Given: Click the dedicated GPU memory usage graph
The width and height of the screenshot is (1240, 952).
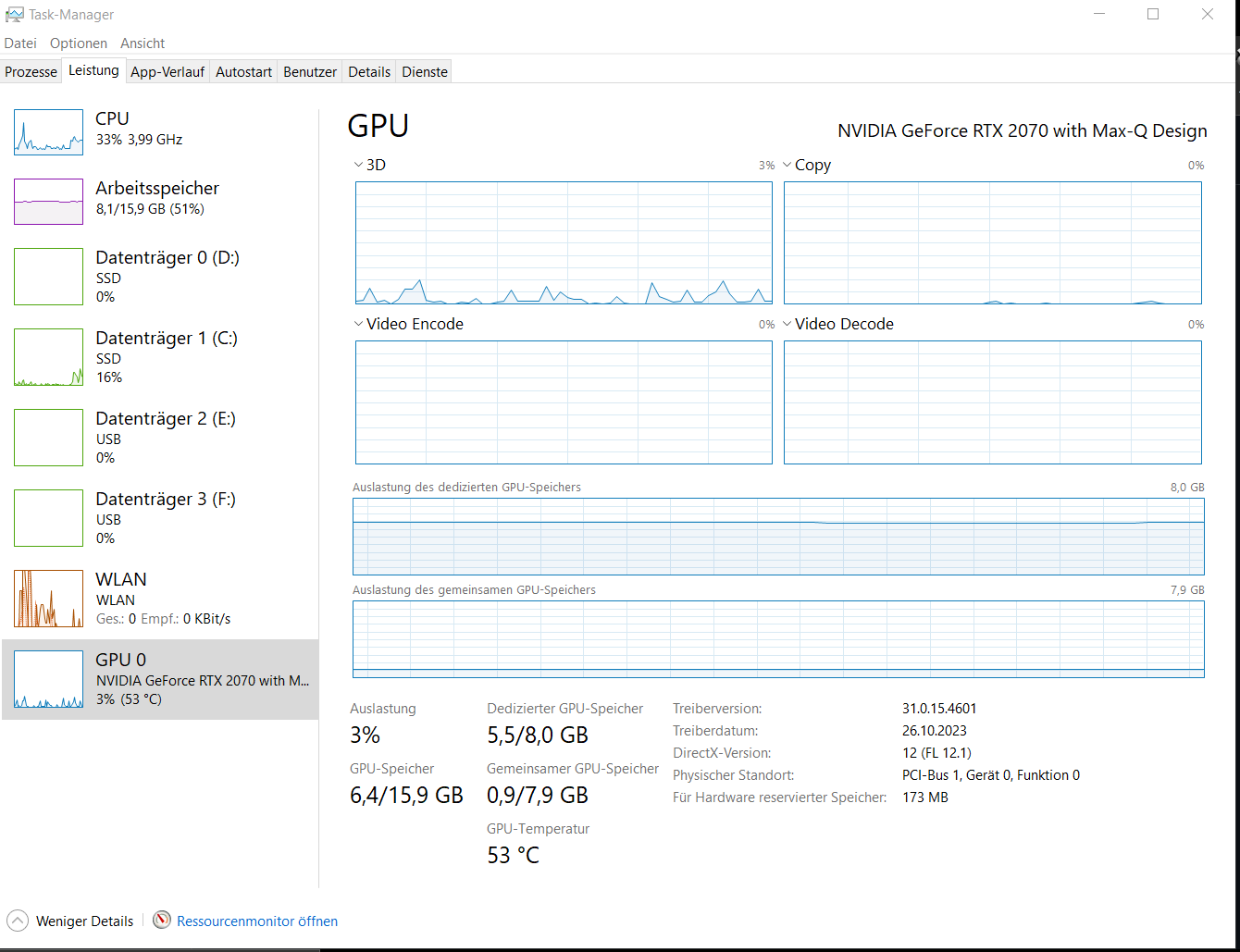Looking at the screenshot, I should (x=777, y=537).
